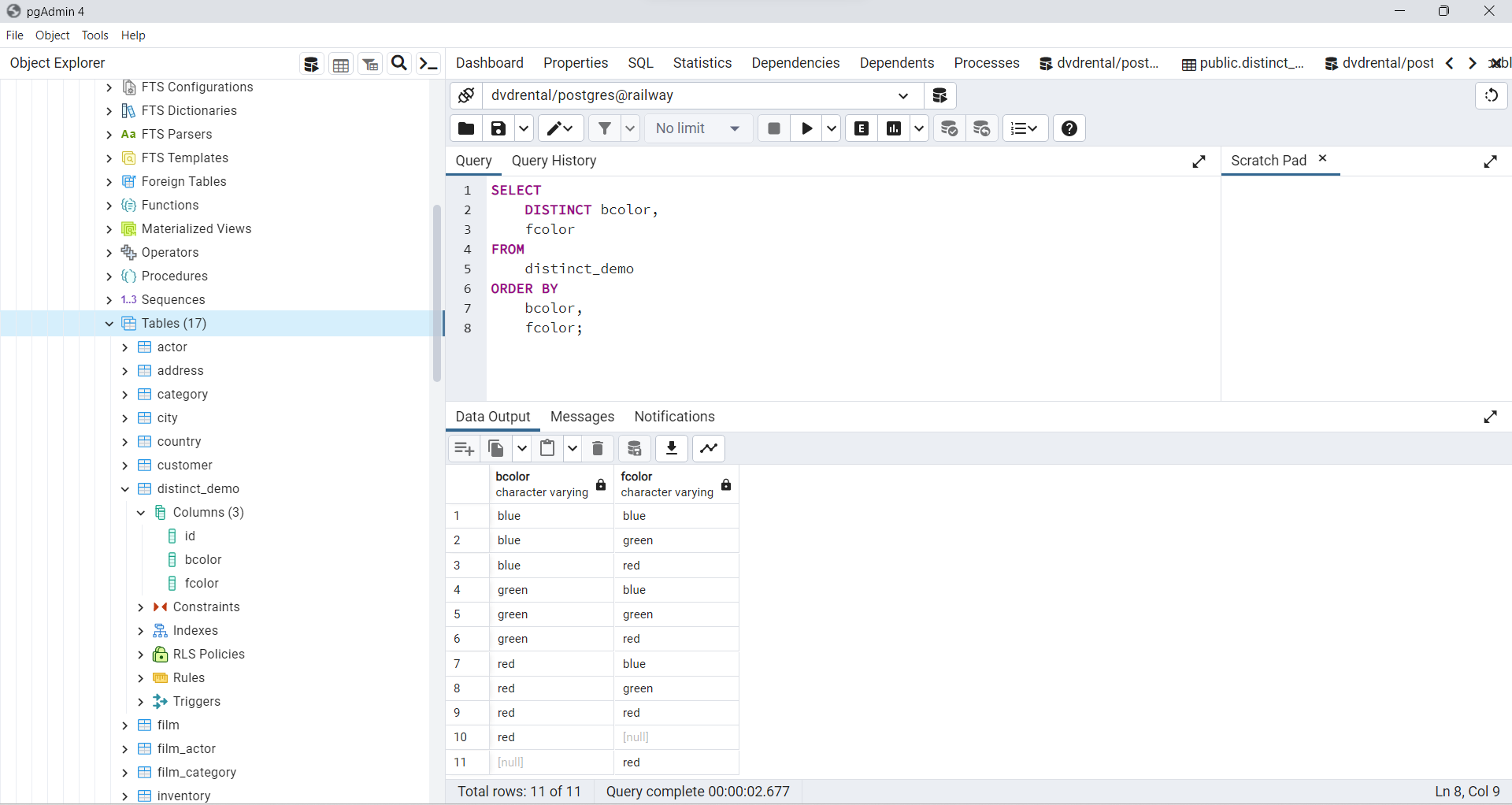Screen dimensions: 1512x805
Task: Open query tool Help question mark icon
Action: [x=1069, y=128]
